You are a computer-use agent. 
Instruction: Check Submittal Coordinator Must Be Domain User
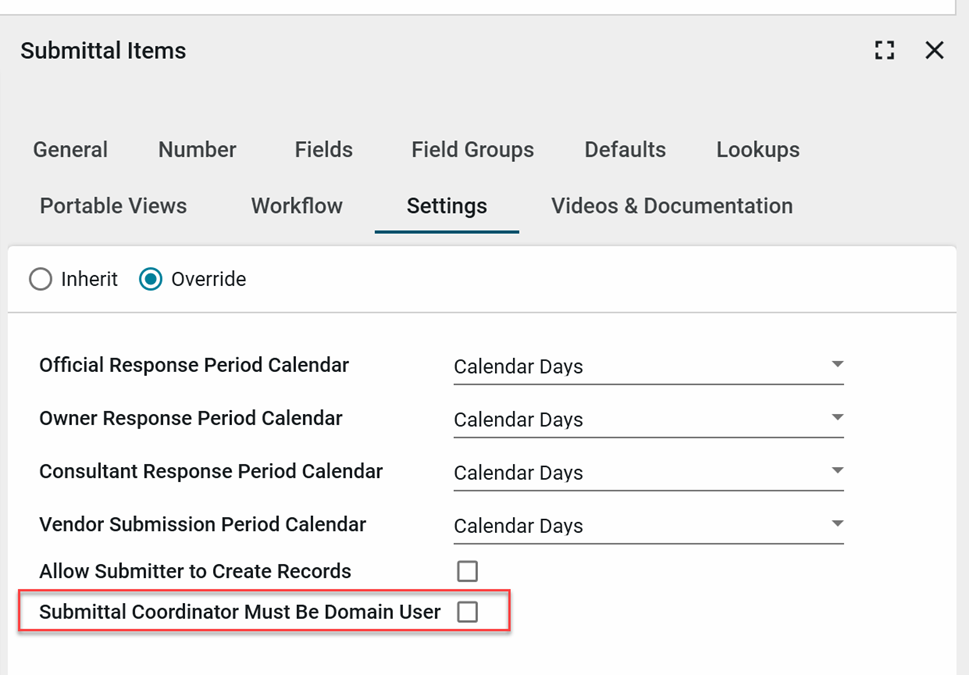tap(467, 612)
